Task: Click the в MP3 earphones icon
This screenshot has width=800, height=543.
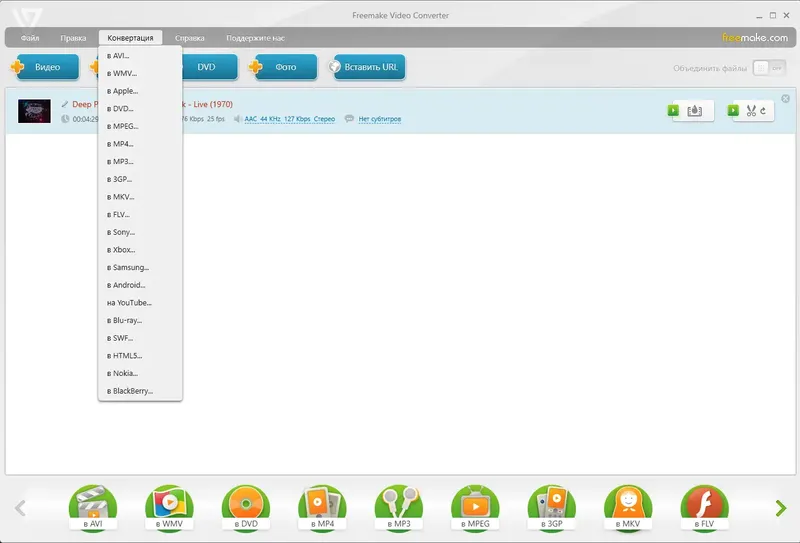Action: (x=399, y=508)
